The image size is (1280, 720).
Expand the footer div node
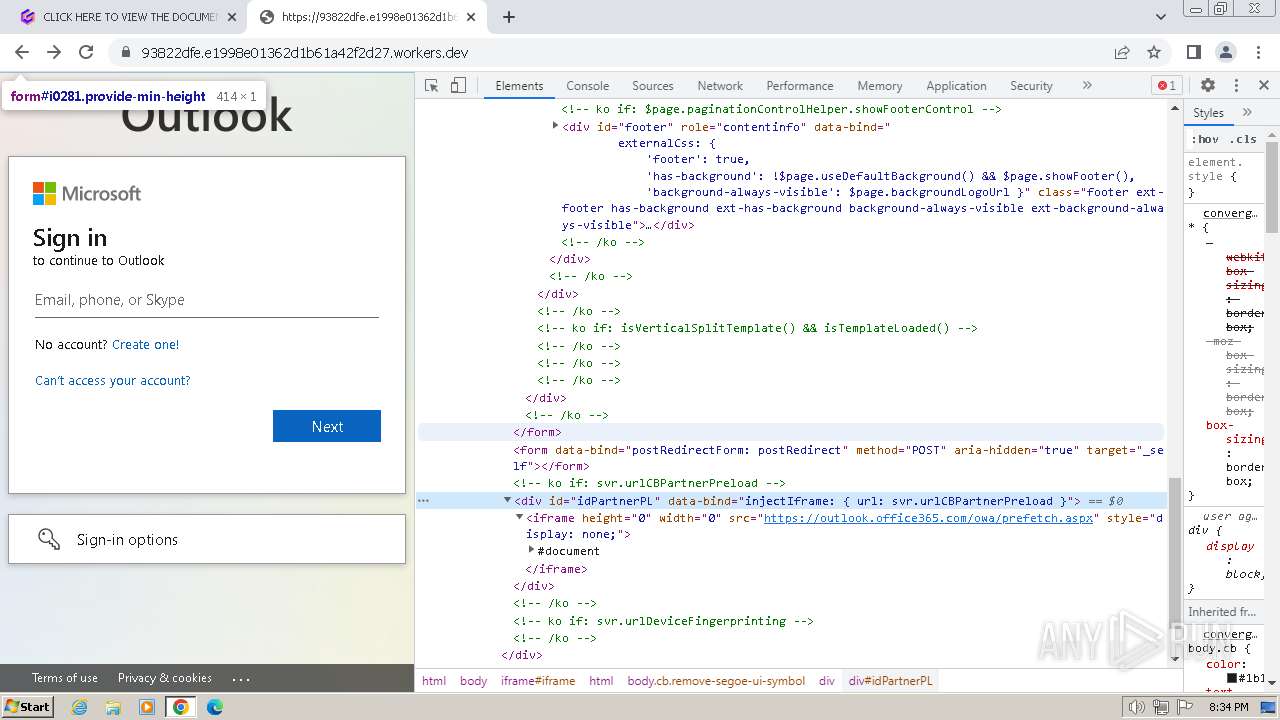click(x=556, y=126)
